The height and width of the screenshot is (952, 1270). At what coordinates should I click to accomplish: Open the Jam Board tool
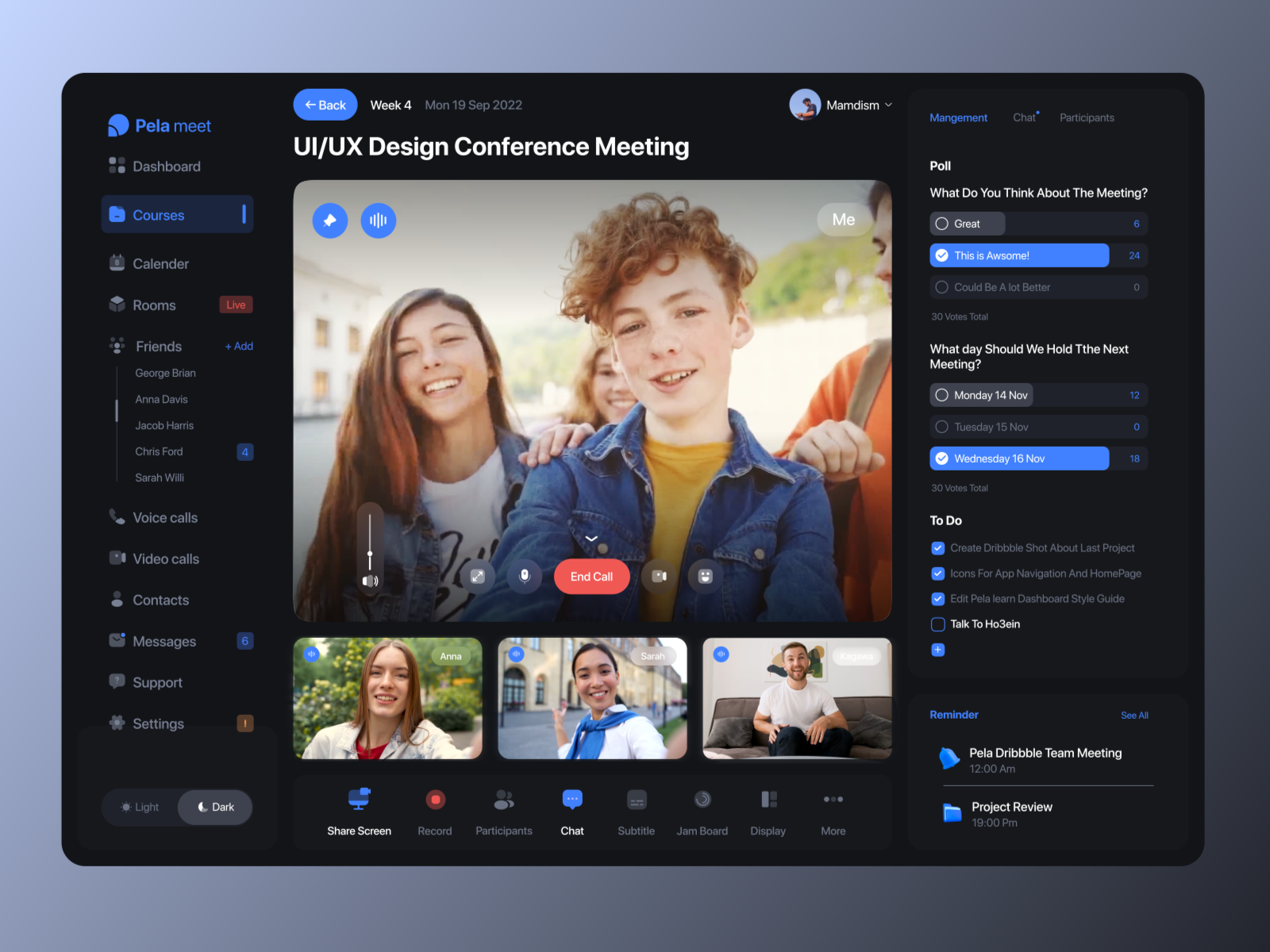pyautogui.click(x=702, y=800)
